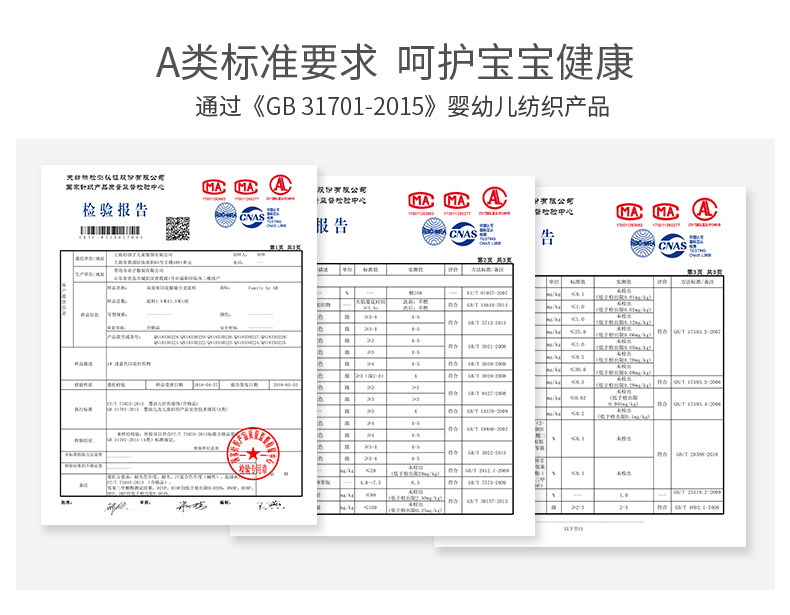Click 'GB/T 7573-2009' cell on page 2
This screenshot has width=790, height=615.
tap(487, 483)
